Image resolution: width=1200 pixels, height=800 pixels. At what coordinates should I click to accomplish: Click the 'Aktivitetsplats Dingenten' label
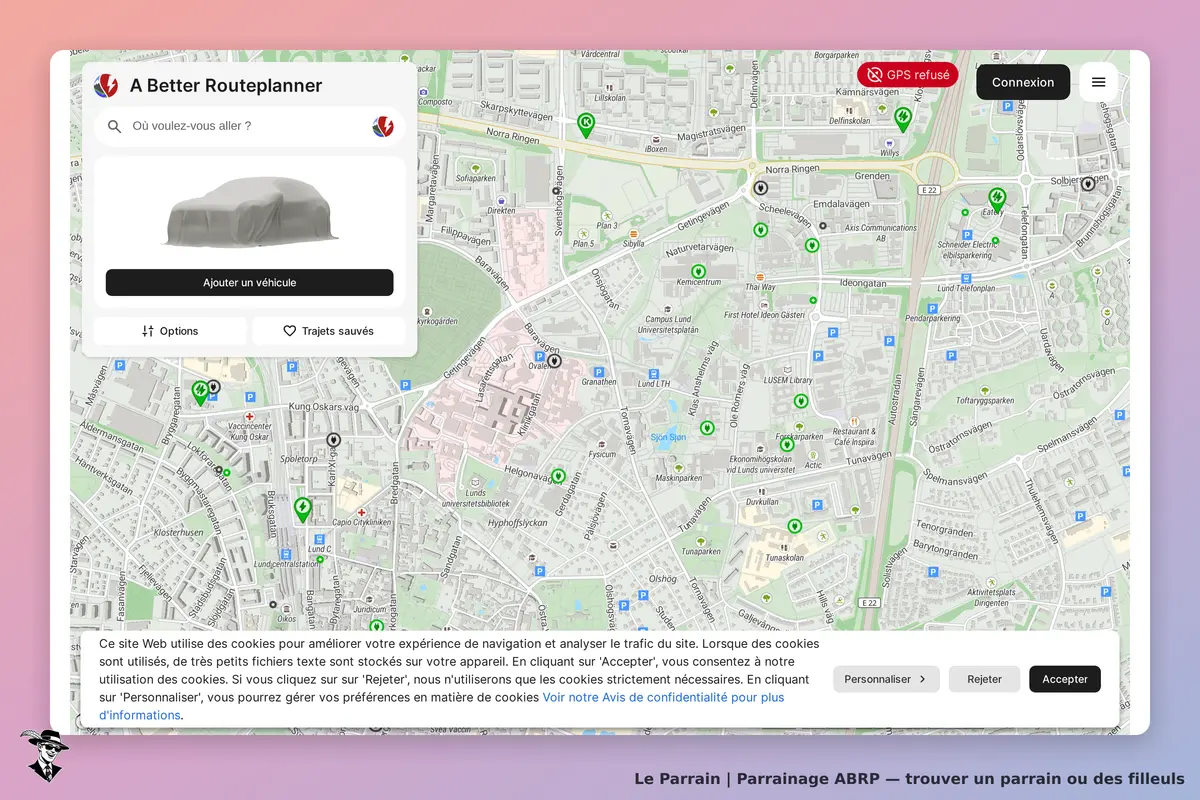991,597
